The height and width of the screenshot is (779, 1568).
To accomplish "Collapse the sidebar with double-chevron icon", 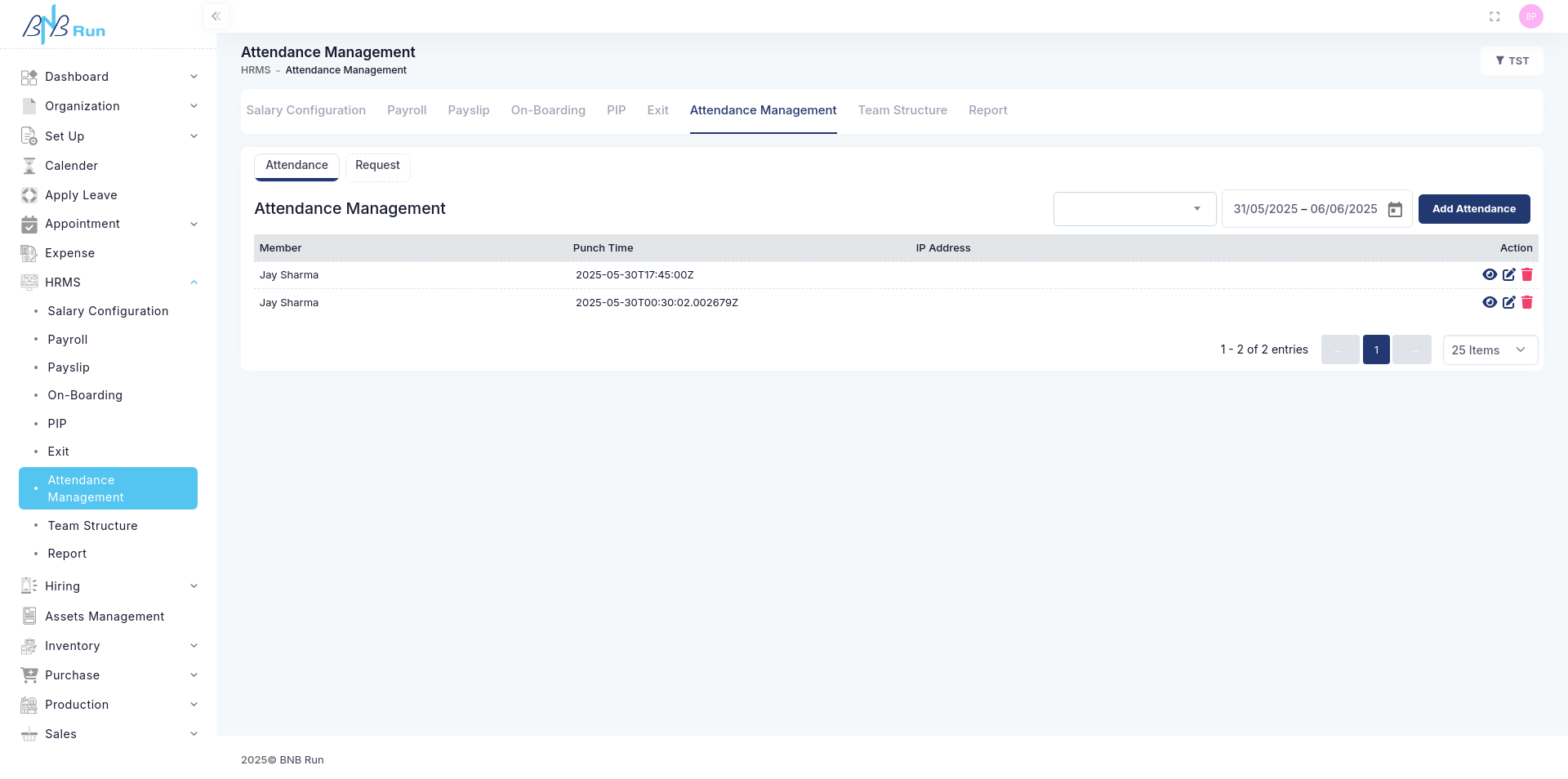I will tap(216, 16).
